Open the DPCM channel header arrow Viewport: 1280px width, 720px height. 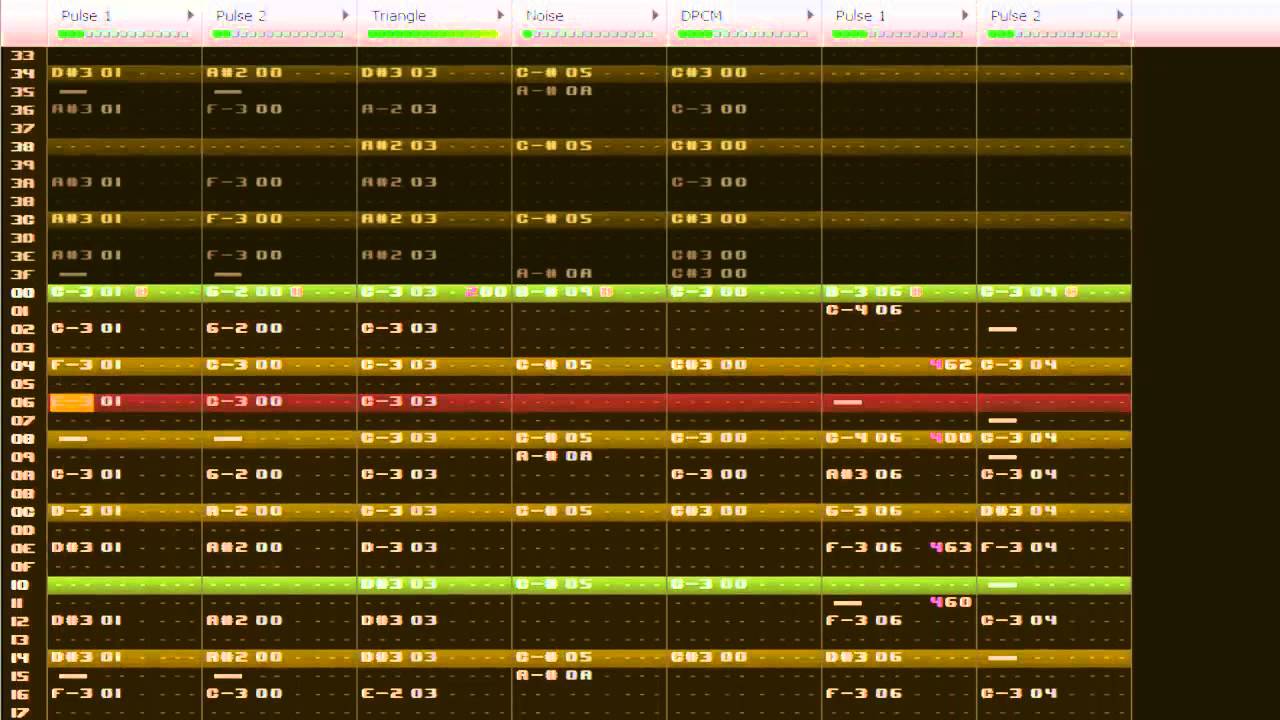[811, 15]
